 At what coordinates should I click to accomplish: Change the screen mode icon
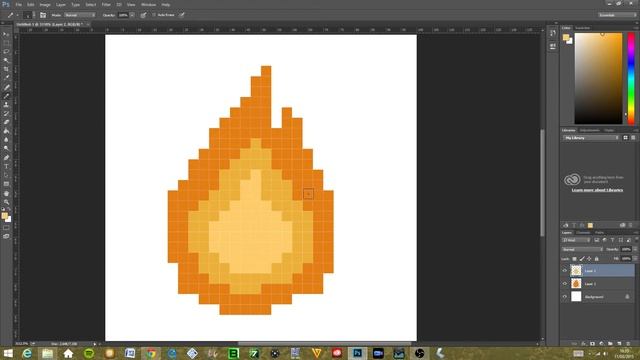(6, 236)
